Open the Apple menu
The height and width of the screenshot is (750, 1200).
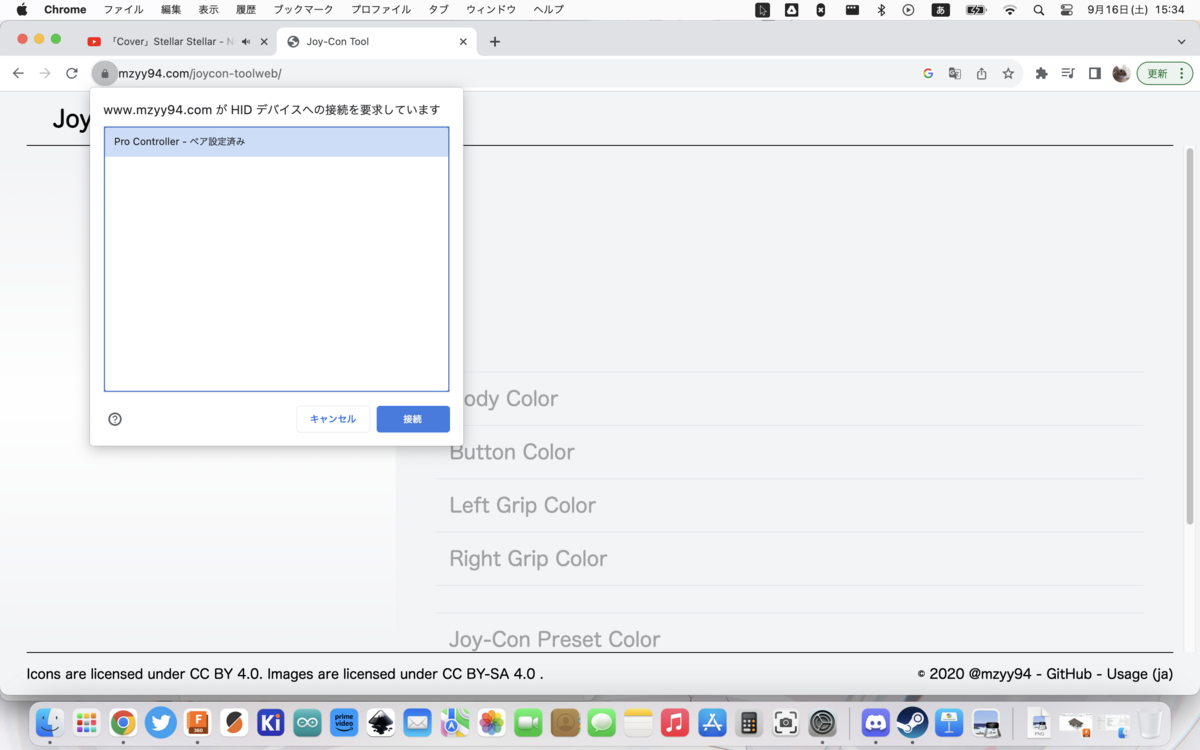(x=21, y=10)
